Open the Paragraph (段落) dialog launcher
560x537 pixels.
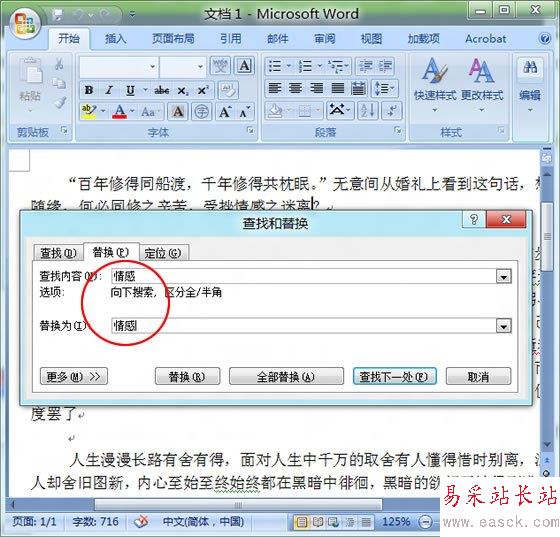click(x=398, y=130)
